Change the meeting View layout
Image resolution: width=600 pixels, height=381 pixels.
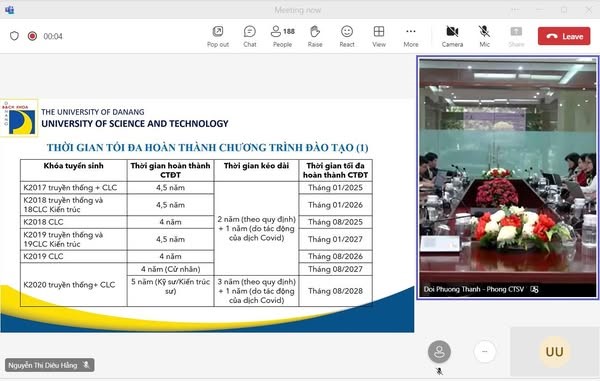click(x=379, y=37)
